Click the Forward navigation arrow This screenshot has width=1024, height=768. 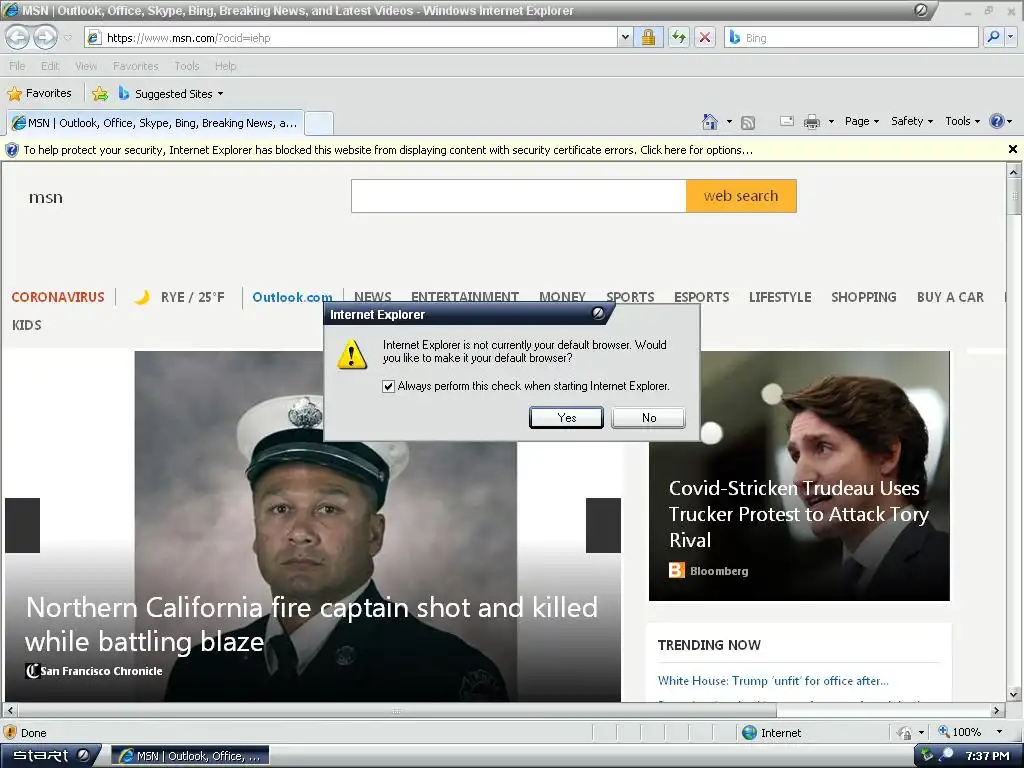45,37
